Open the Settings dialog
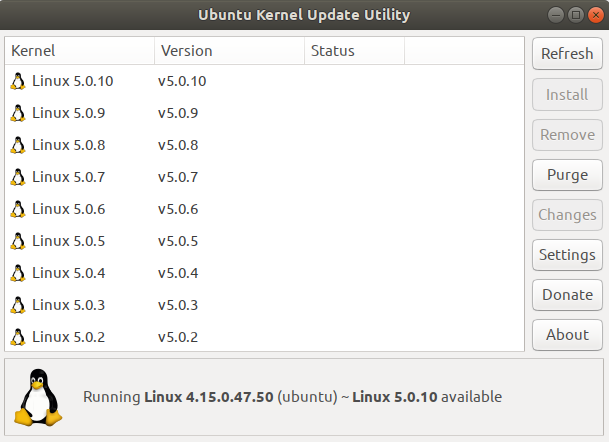Screen dimensions: 609x442 point(567,255)
